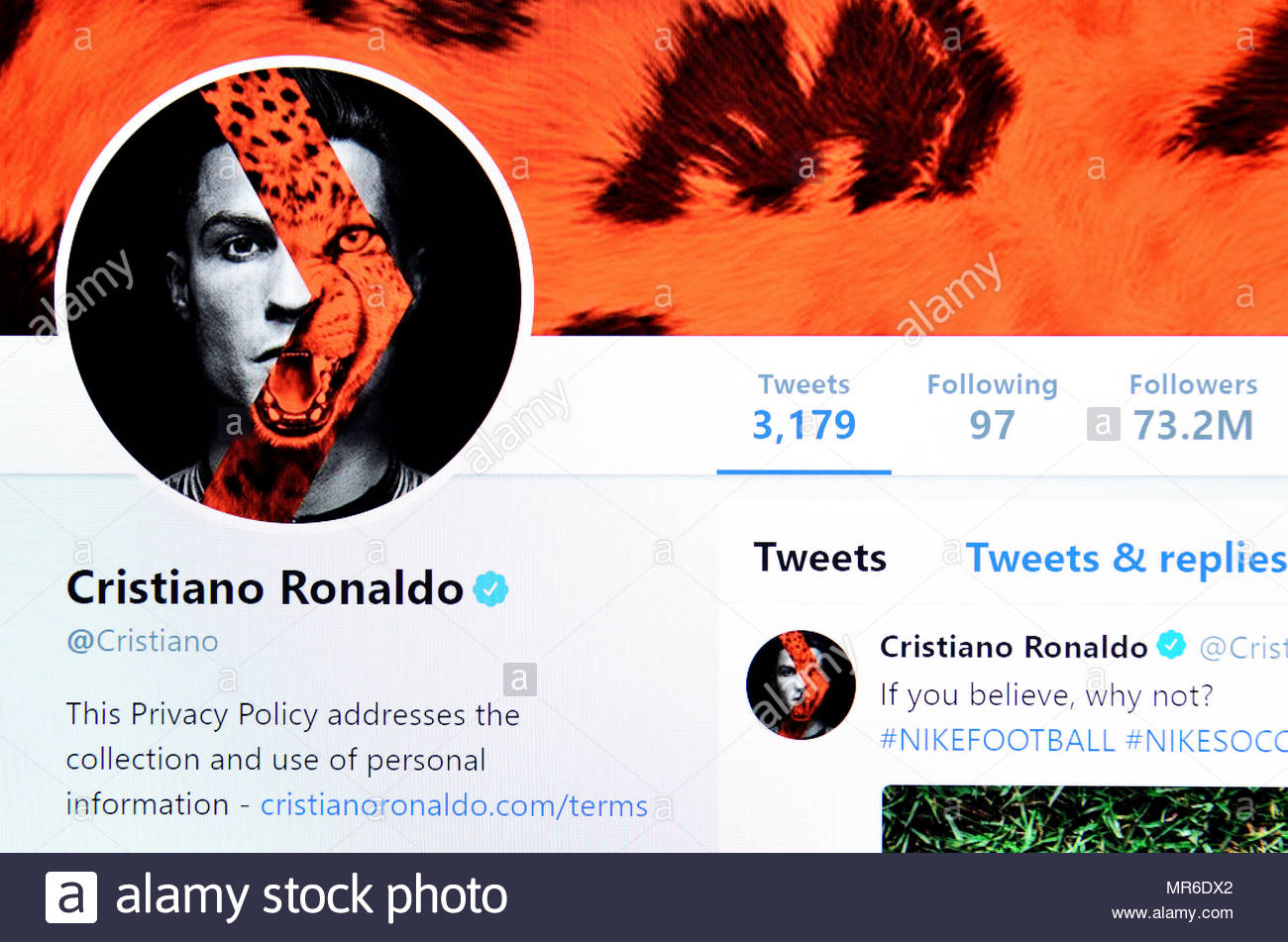
Task: Click the #NIKESOCCER hashtag in the tweet
Action: pyautogui.click(x=1207, y=740)
